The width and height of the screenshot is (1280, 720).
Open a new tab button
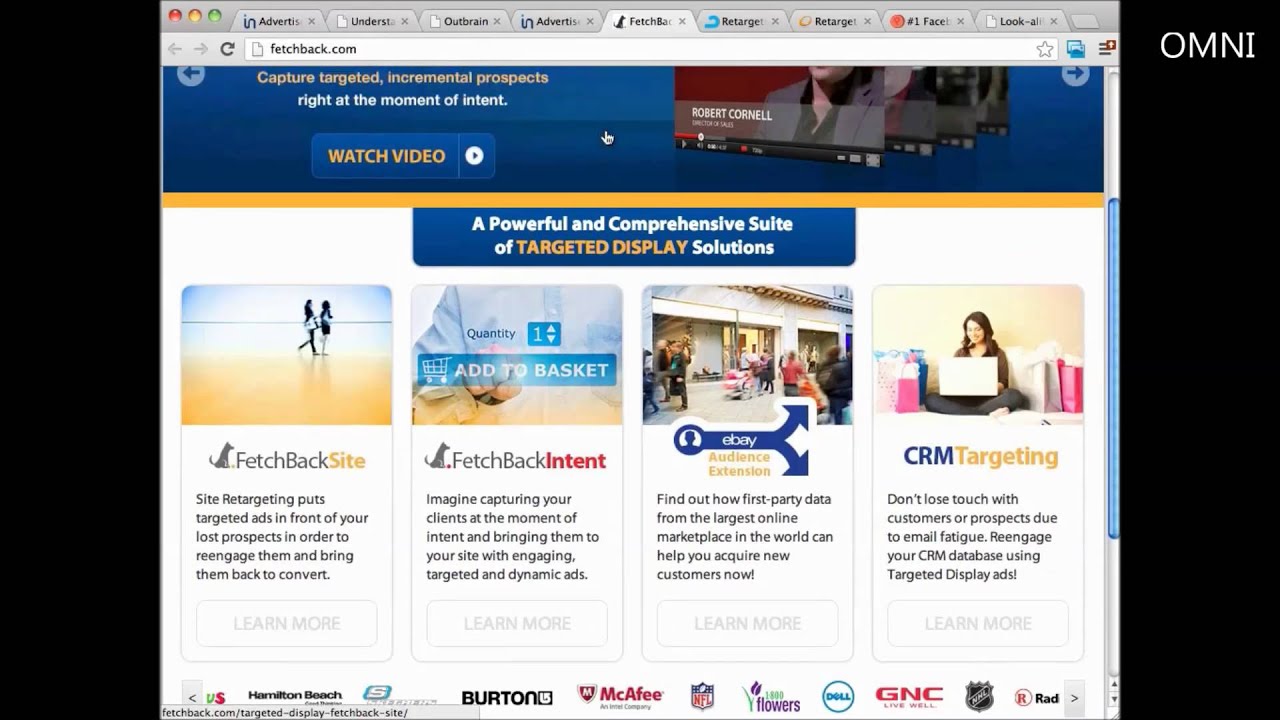click(1085, 21)
